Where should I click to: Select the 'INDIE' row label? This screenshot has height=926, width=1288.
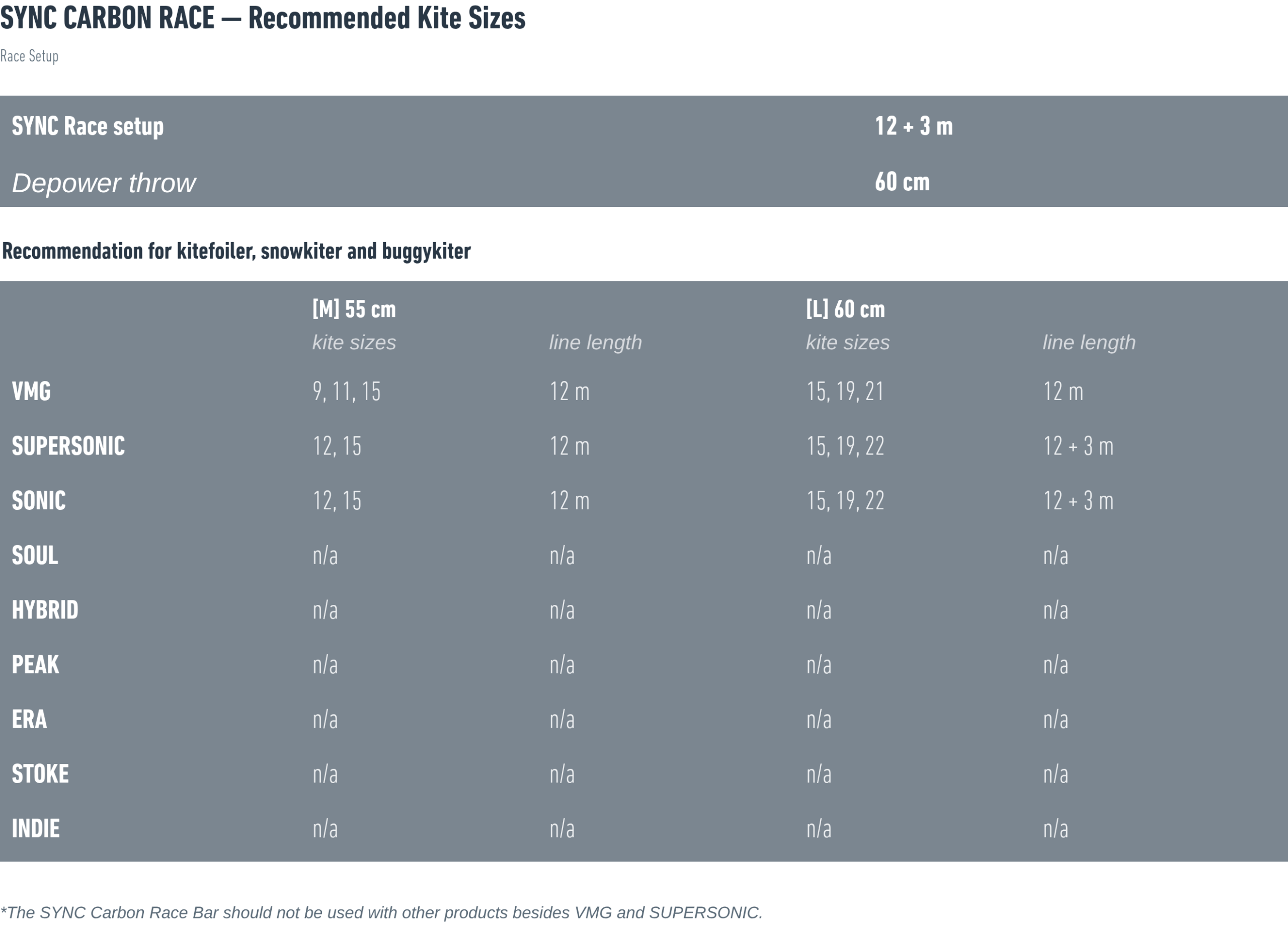click(36, 829)
